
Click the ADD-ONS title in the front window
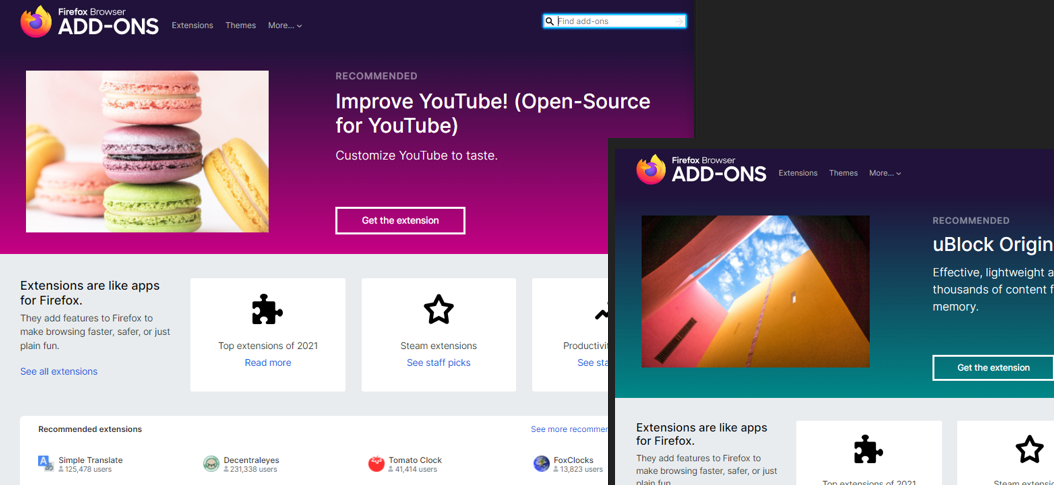(x=719, y=174)
